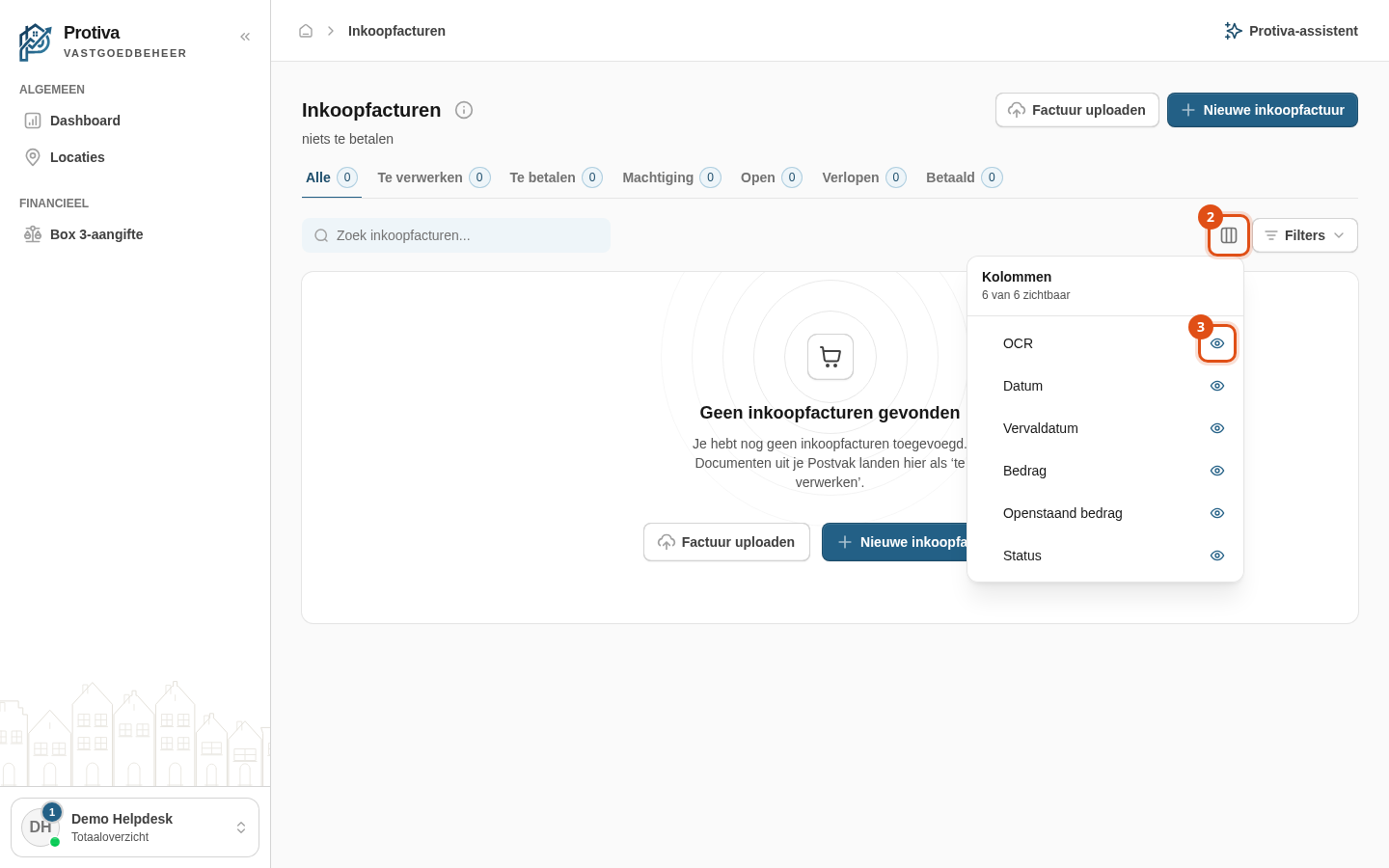Hide the Status column
Viewport: 1389px width, 868px height.
click(x=1217, y=556)
